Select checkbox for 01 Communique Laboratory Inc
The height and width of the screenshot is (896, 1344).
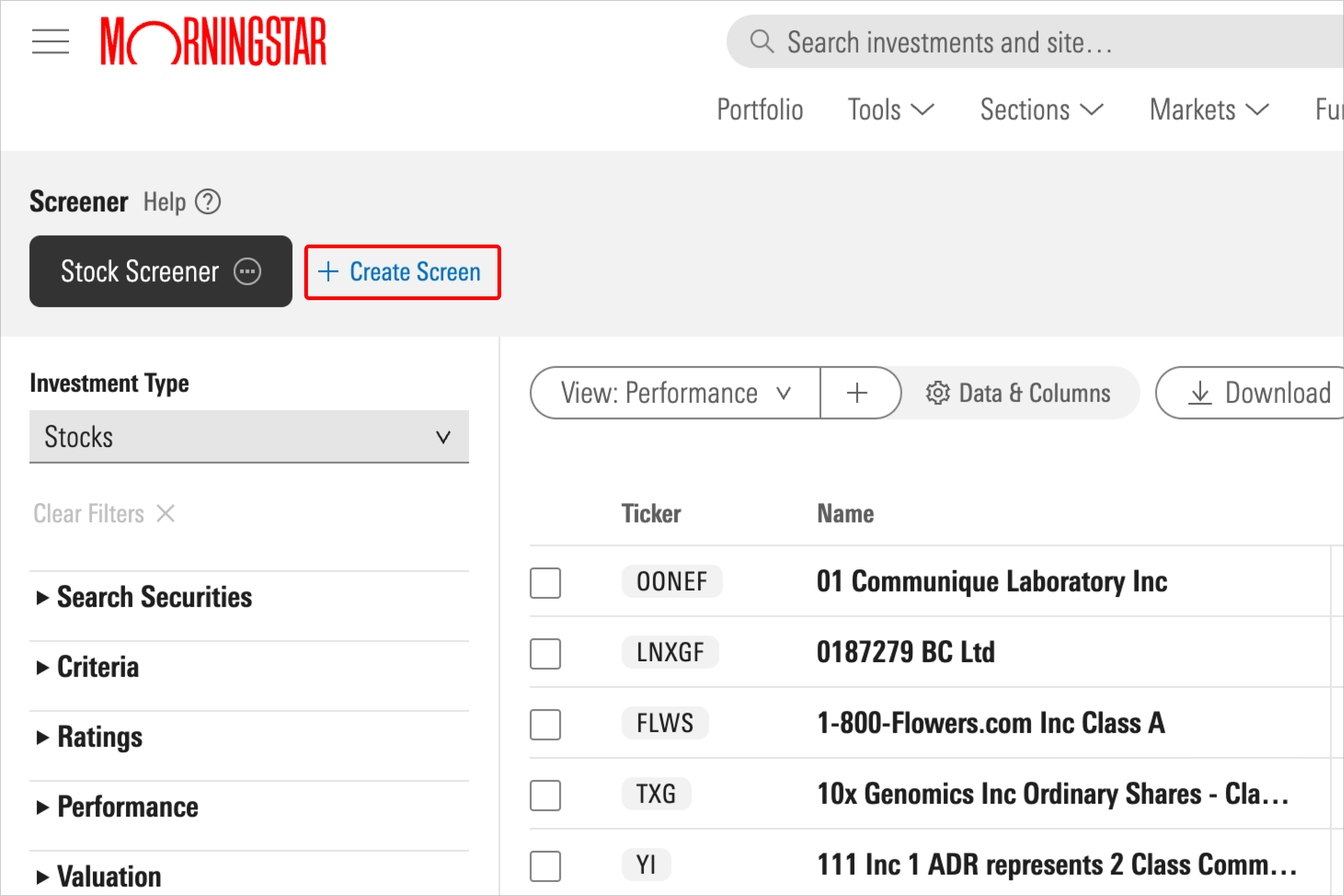545,582
